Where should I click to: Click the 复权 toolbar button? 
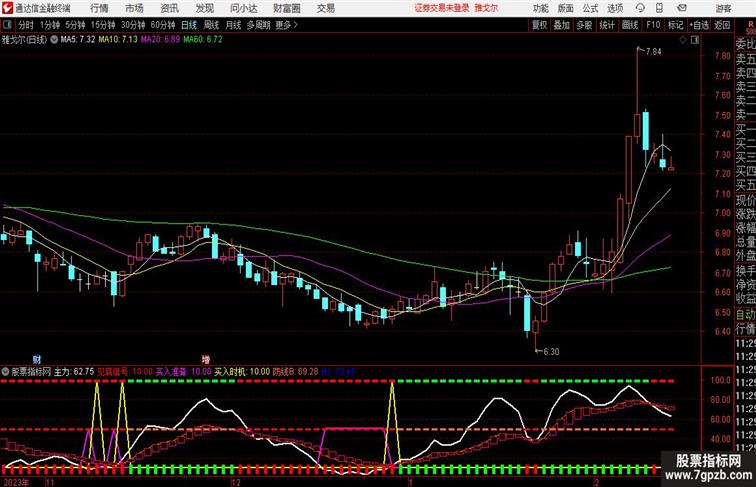(540, 25)
